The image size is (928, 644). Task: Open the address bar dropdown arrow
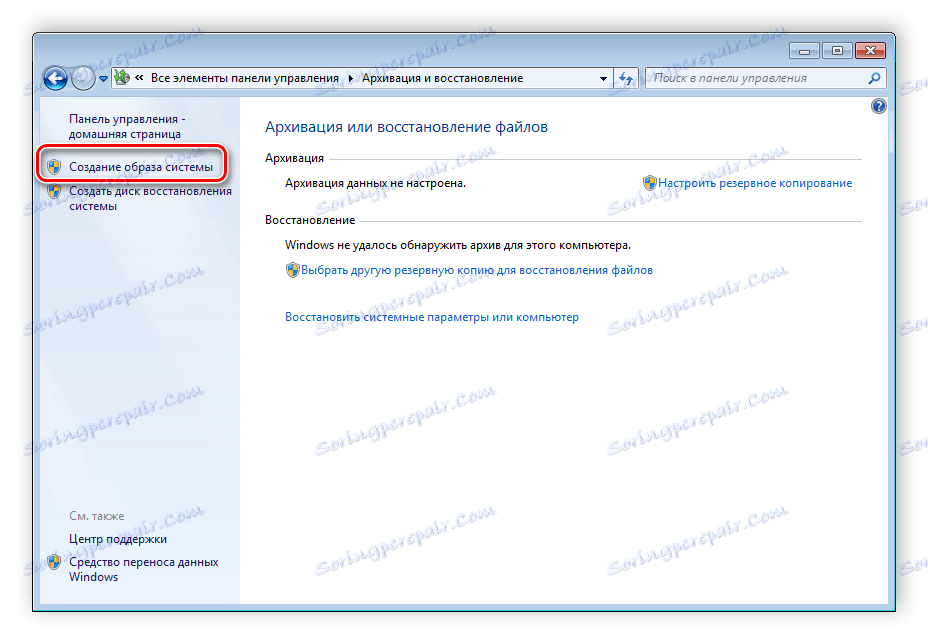pyautogui.click(x=603, y=78)
